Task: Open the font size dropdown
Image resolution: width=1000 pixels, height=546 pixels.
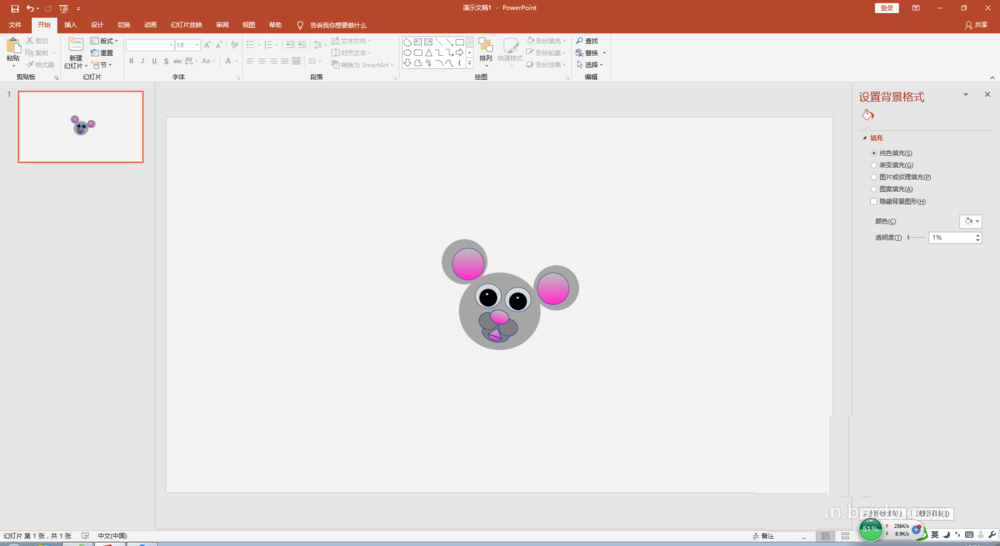Action: point(197,45)
